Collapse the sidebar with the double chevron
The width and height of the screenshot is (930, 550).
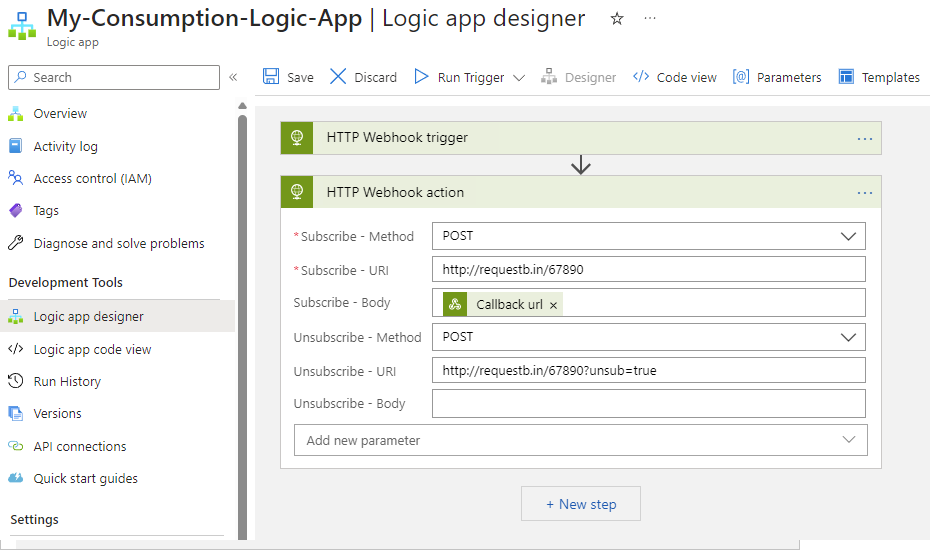pos(233,77)
